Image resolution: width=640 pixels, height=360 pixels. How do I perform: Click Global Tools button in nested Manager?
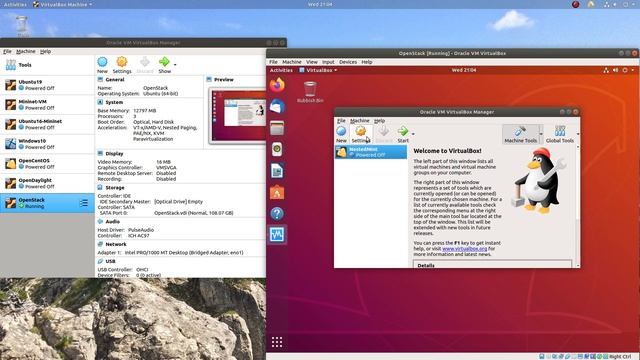(560, 134)
